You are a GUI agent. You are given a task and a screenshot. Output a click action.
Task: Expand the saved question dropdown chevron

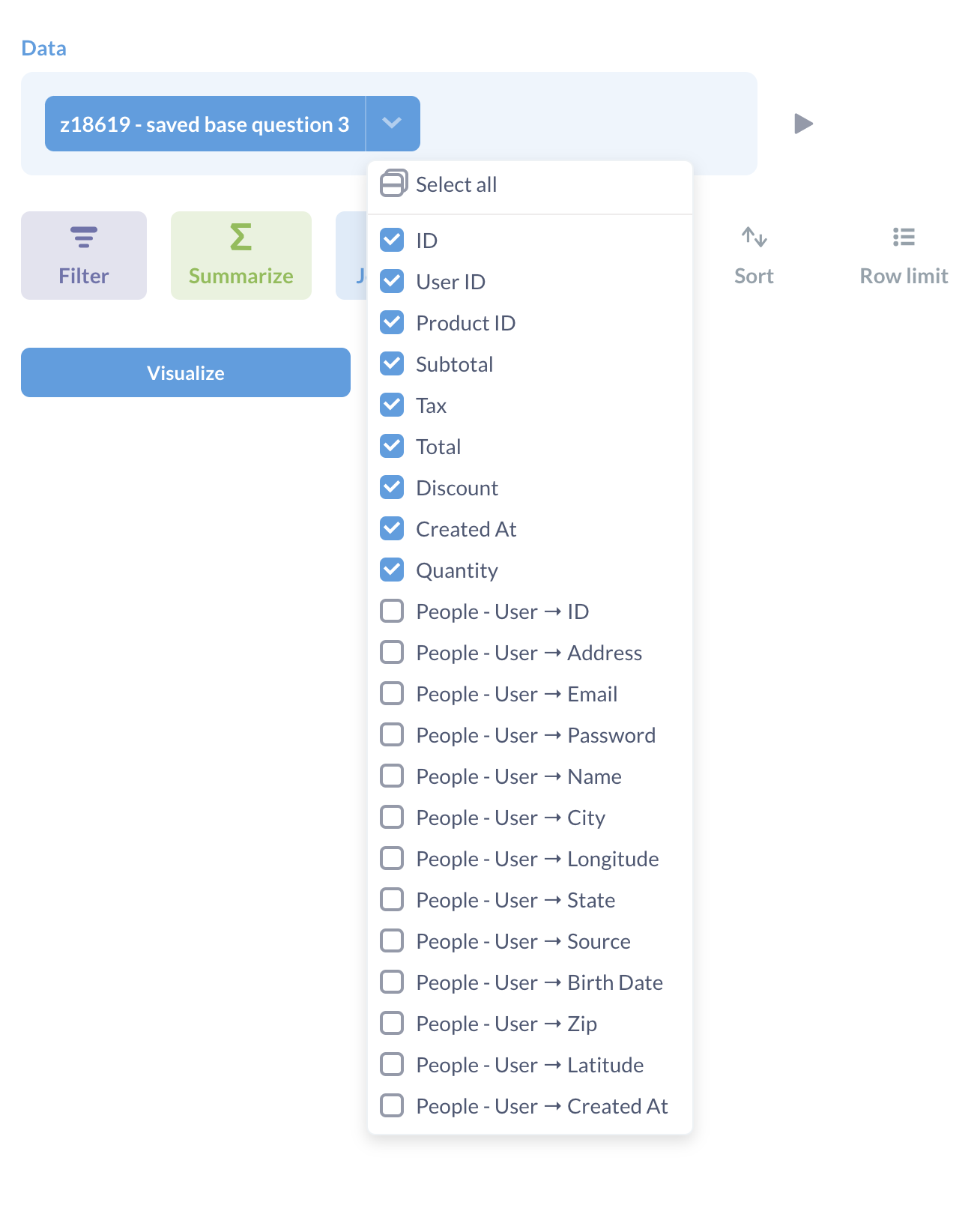(393, 124)
